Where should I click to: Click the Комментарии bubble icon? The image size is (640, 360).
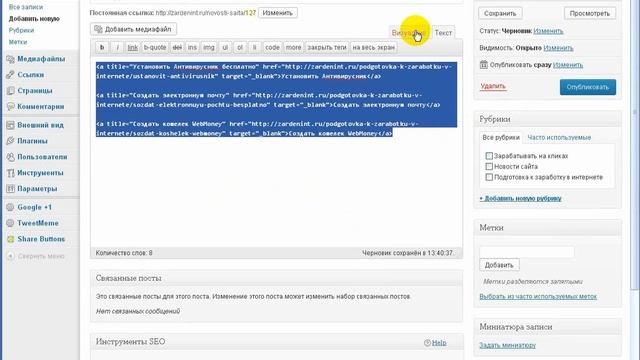click(11, 107)
